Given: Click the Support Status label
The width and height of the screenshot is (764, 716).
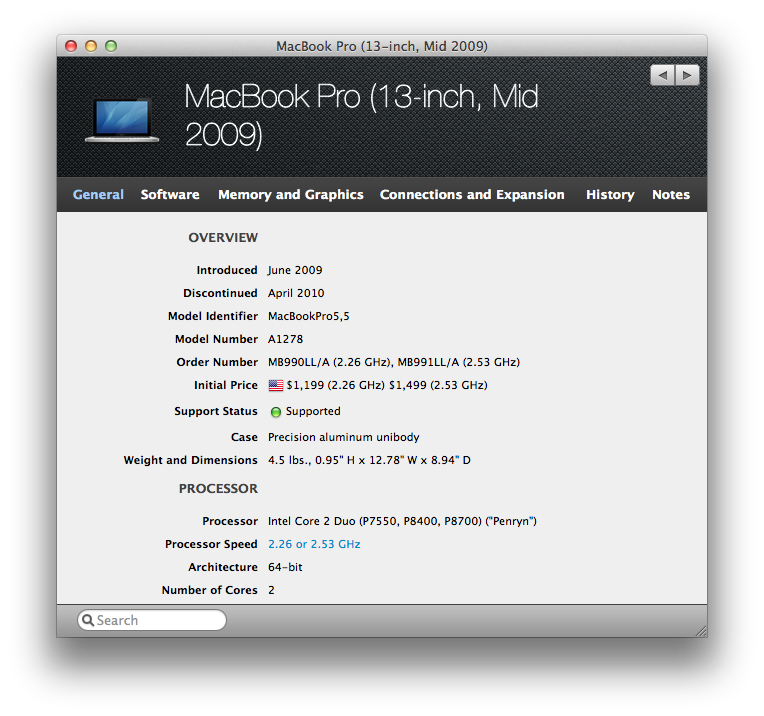Looking at the screenshot, I should click(216, 411).
